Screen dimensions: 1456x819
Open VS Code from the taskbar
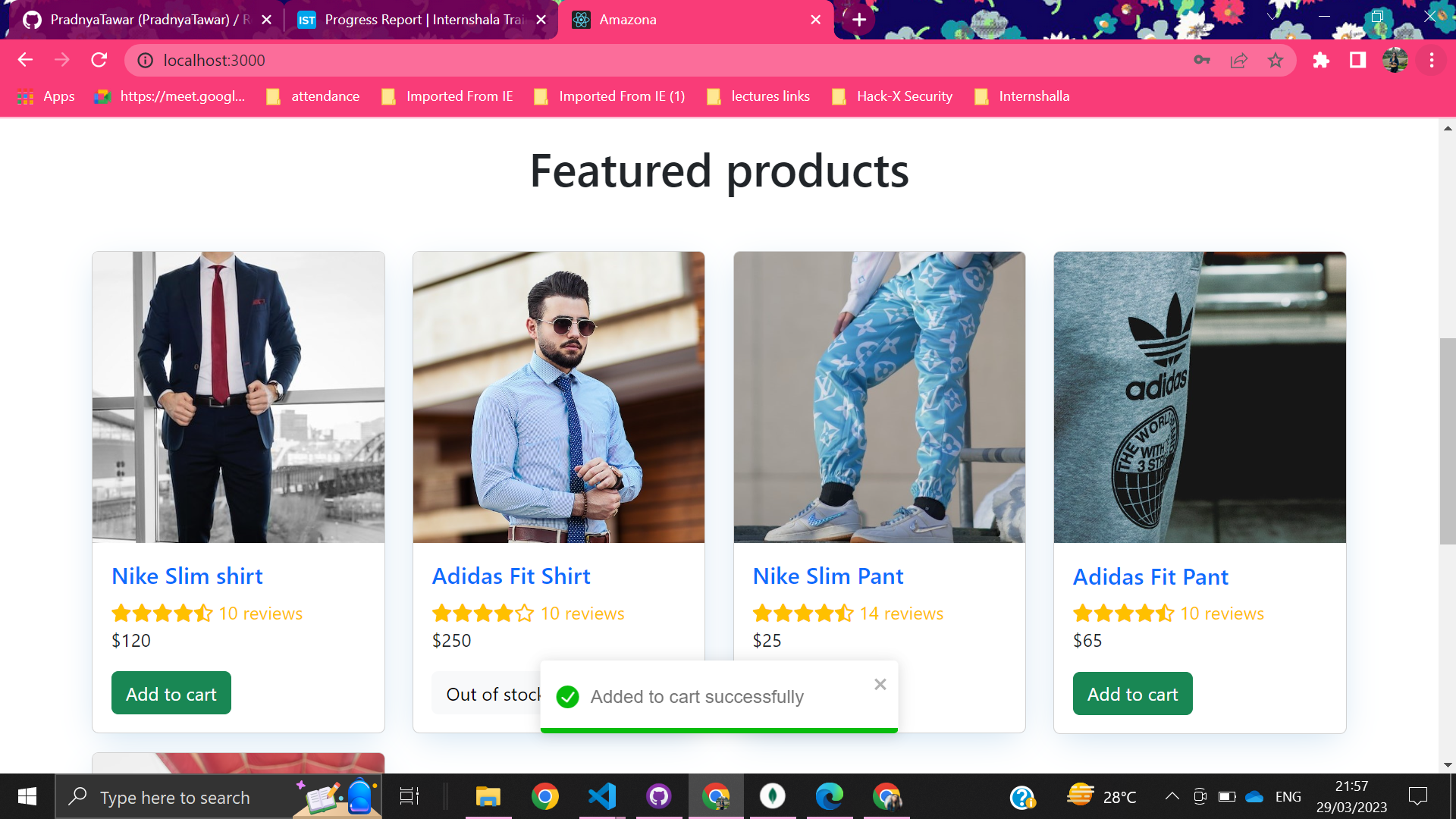tap(601, 796)
